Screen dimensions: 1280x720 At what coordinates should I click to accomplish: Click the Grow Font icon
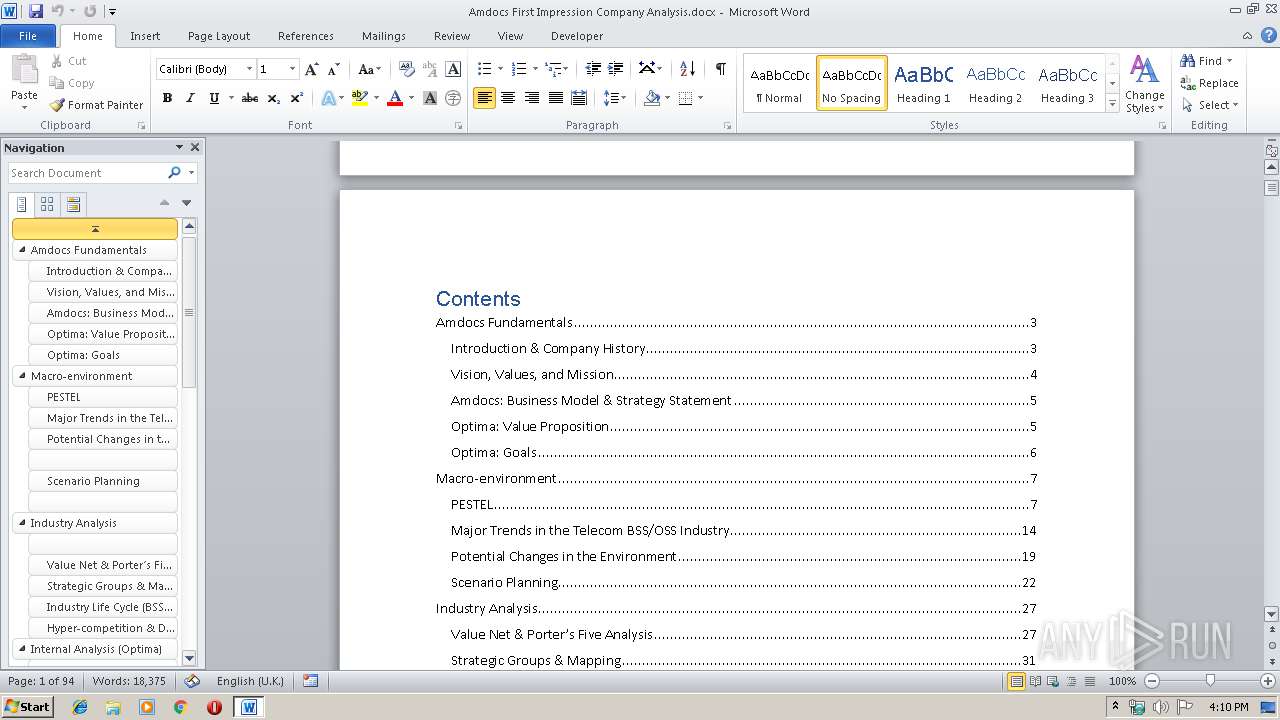coord(312,69)
